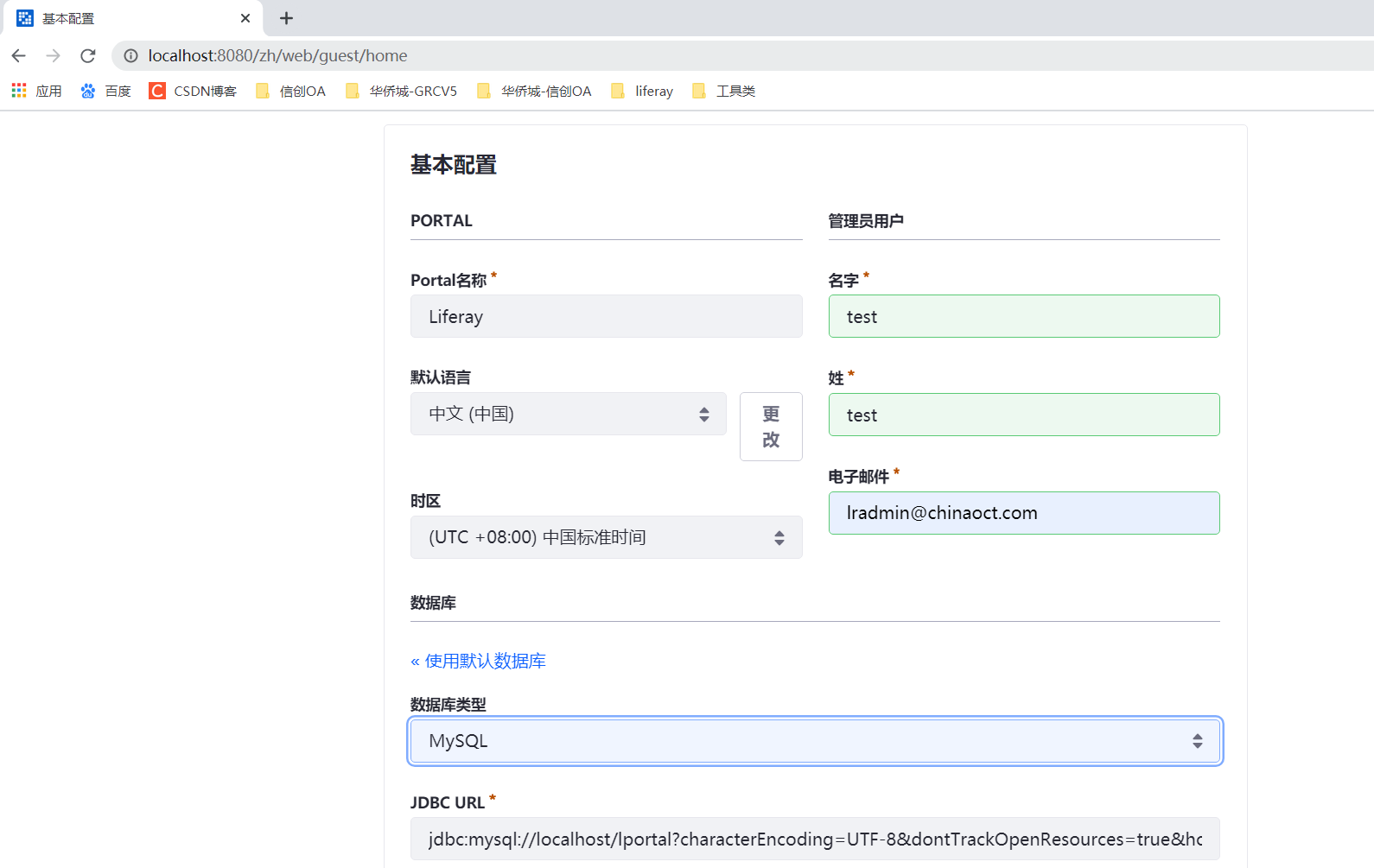Open the 华侨城-GRCV5 bookmark folder
The height and width of the screenshot is (868, 1374).
[401, 91]
